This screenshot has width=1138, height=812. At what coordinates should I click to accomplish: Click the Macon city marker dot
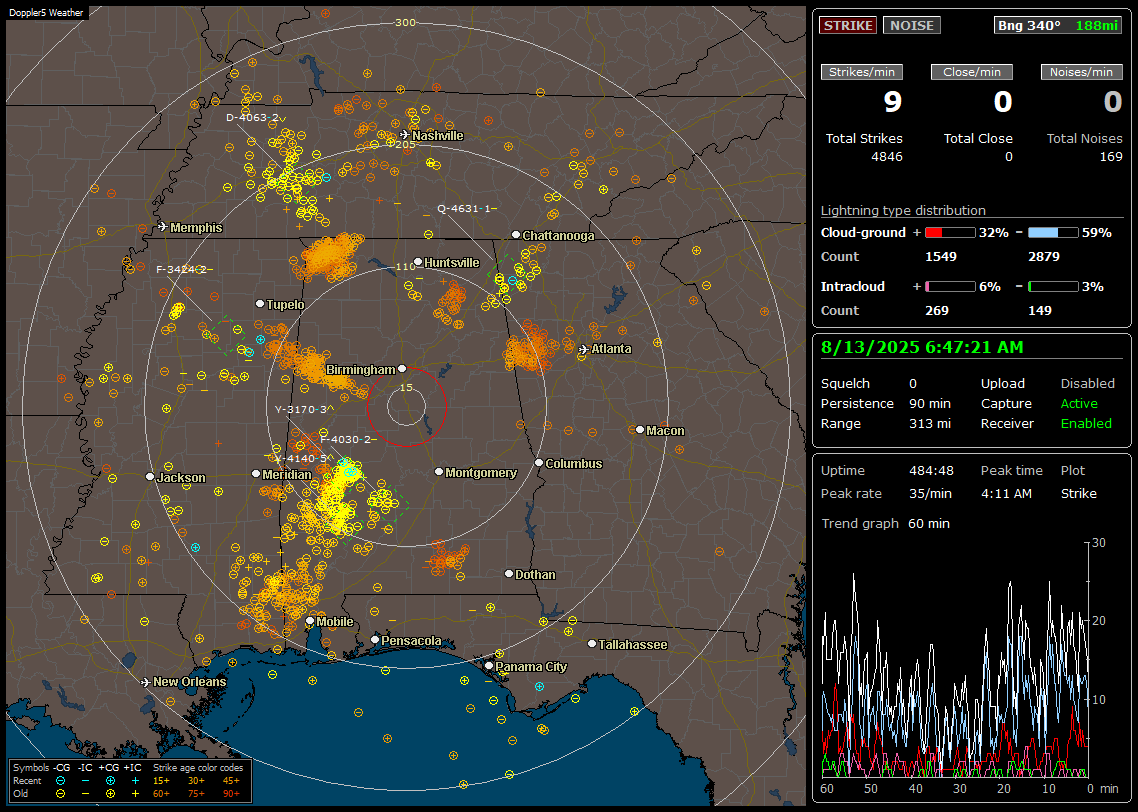(x=640, y=430)
